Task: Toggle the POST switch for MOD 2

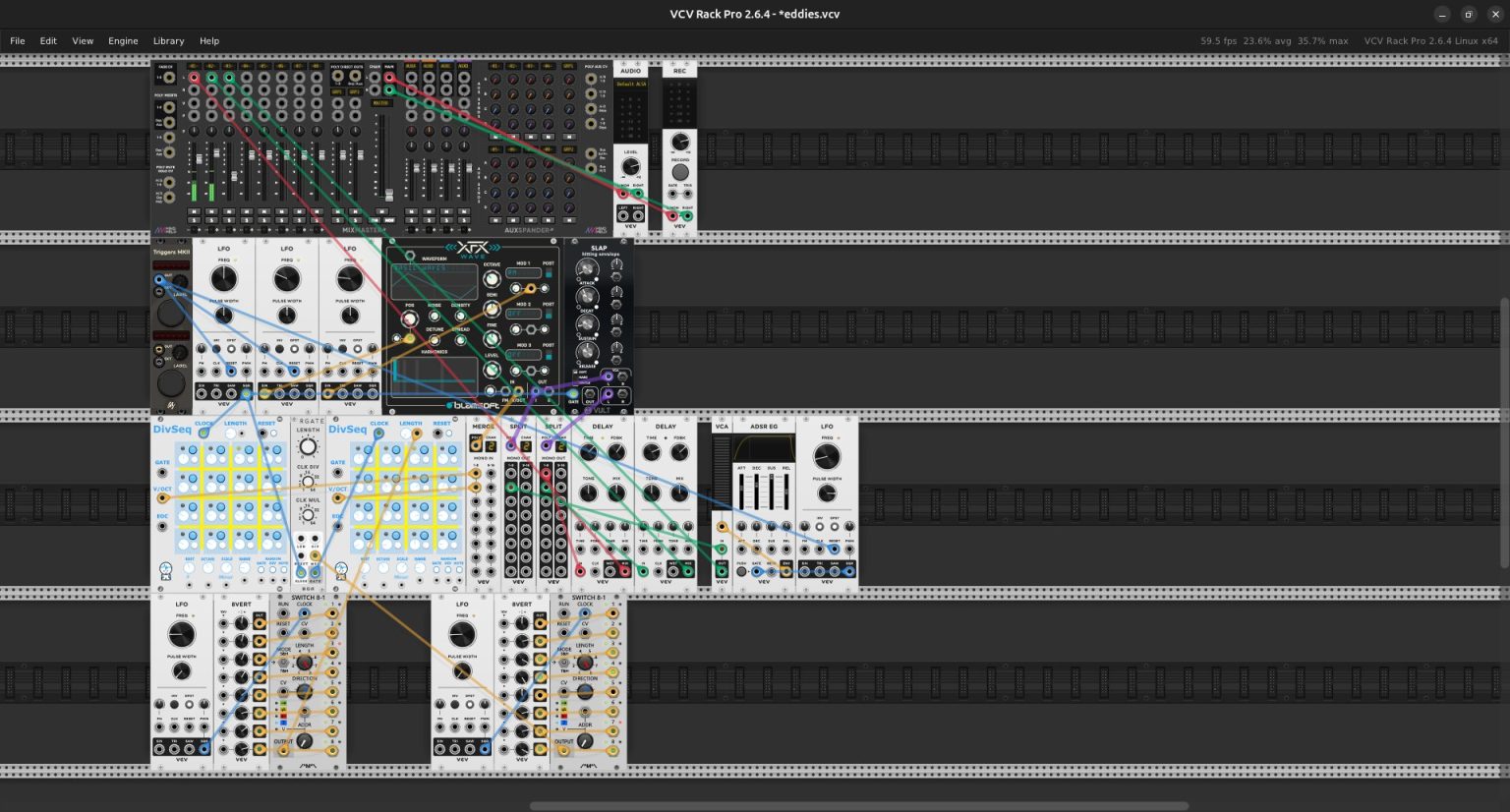Action: coord(549,315)
